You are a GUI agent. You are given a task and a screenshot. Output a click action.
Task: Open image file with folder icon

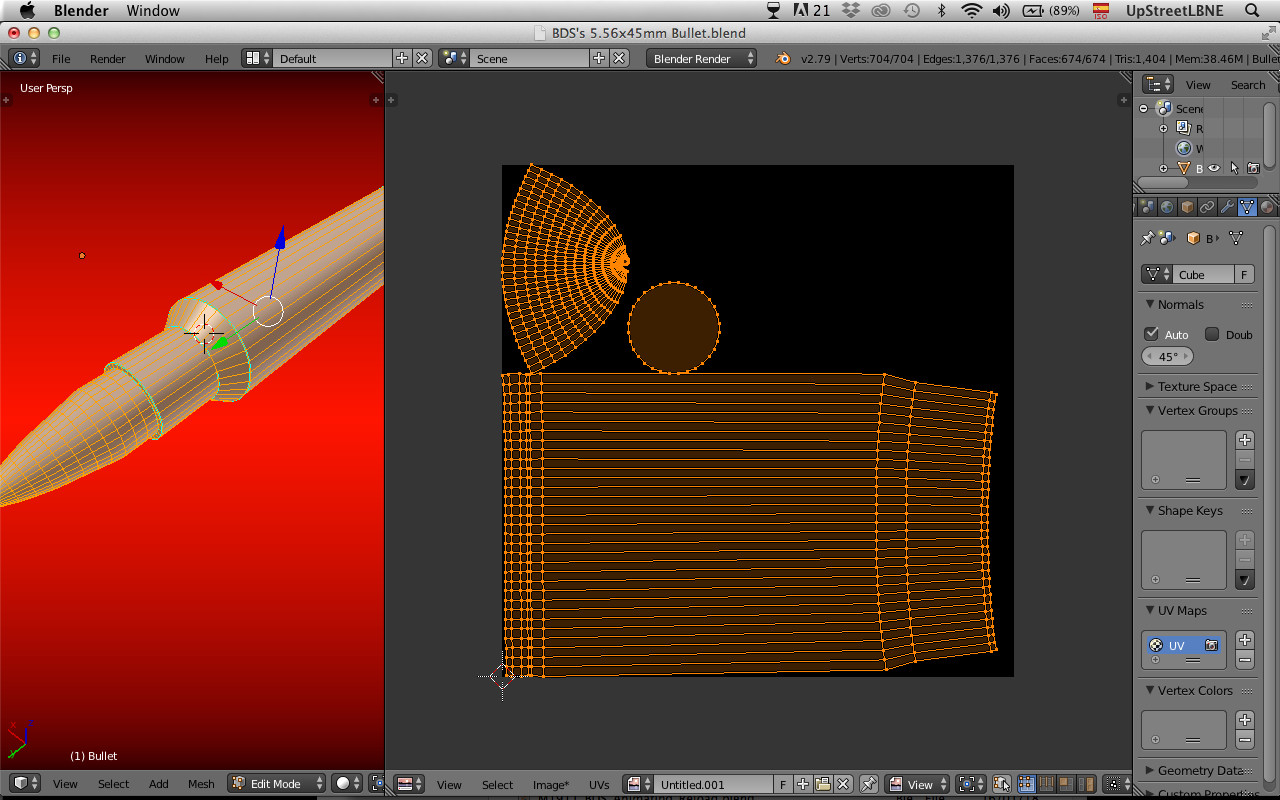822,783
